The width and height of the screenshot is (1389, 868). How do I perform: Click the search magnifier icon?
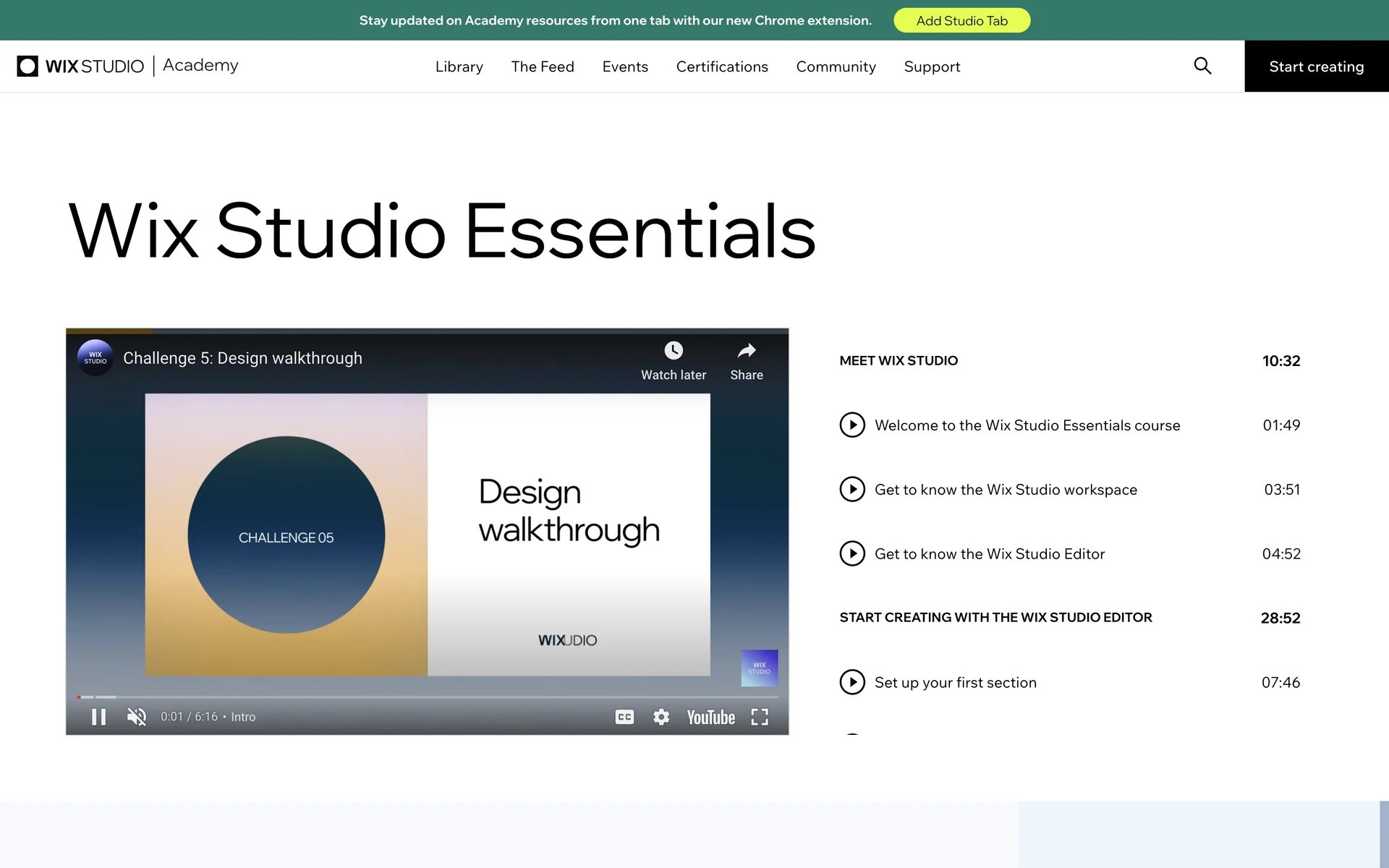pos(1202,66)
